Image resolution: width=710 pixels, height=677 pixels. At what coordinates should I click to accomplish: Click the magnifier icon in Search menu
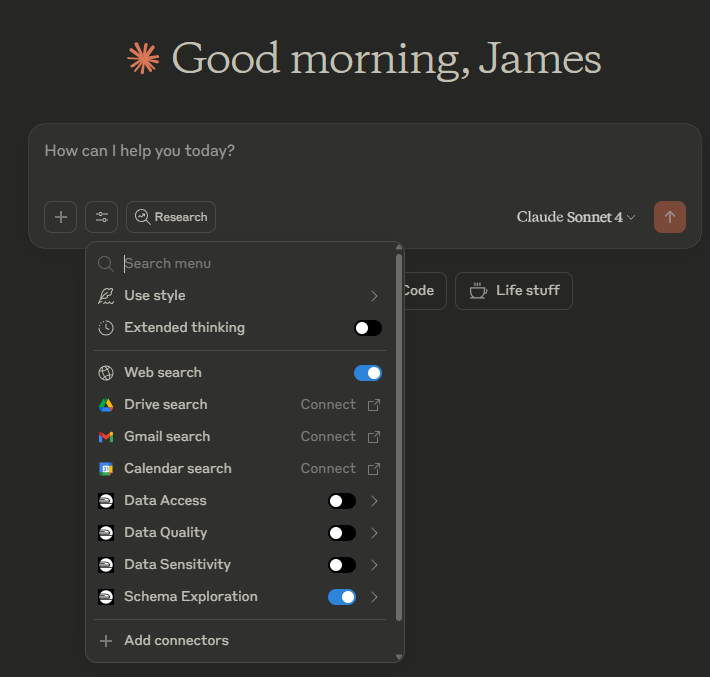[x=106, y=264]
